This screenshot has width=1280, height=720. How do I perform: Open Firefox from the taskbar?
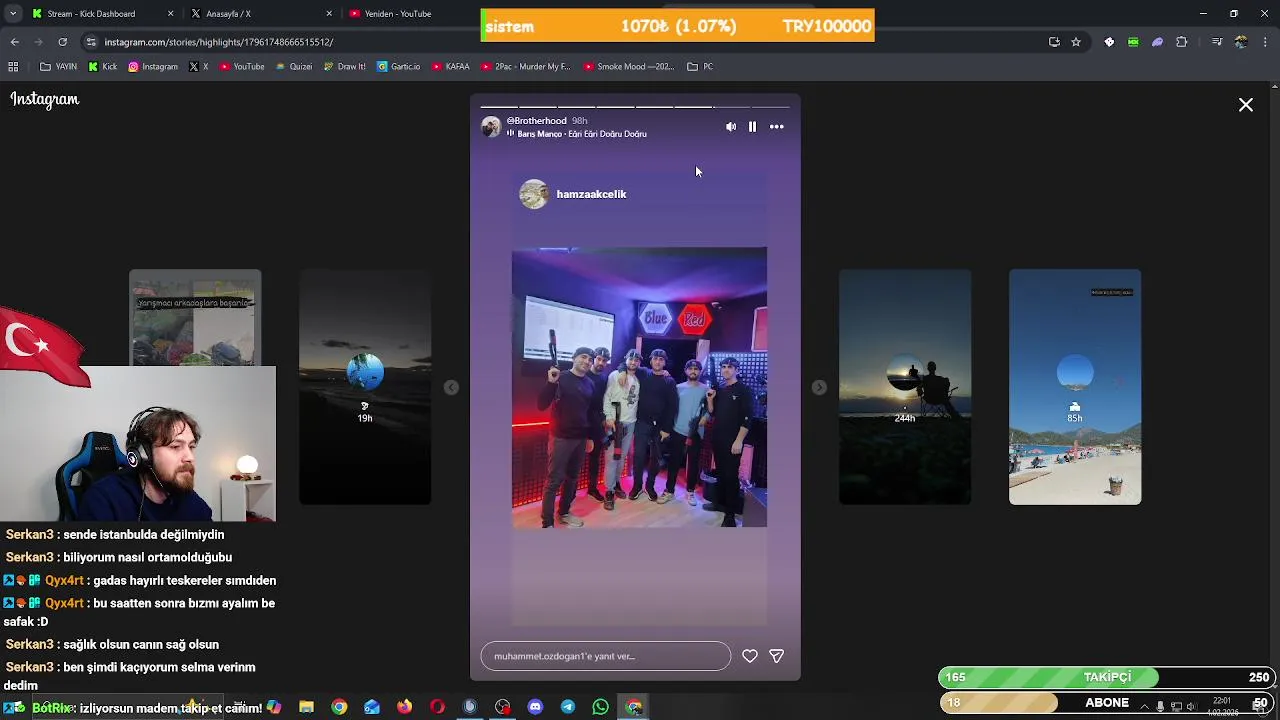[x=404, y=707]
